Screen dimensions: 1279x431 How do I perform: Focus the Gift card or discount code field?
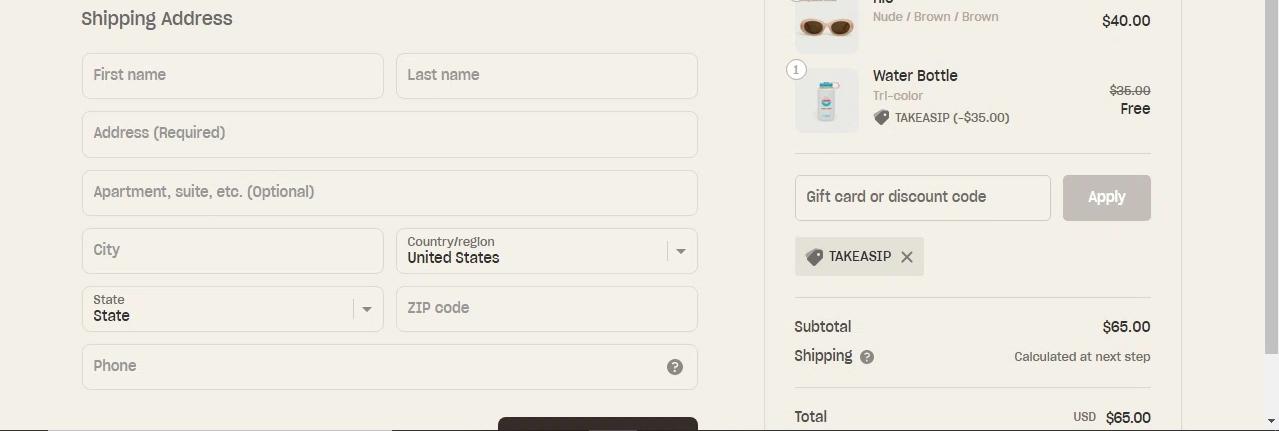point(922,198)
